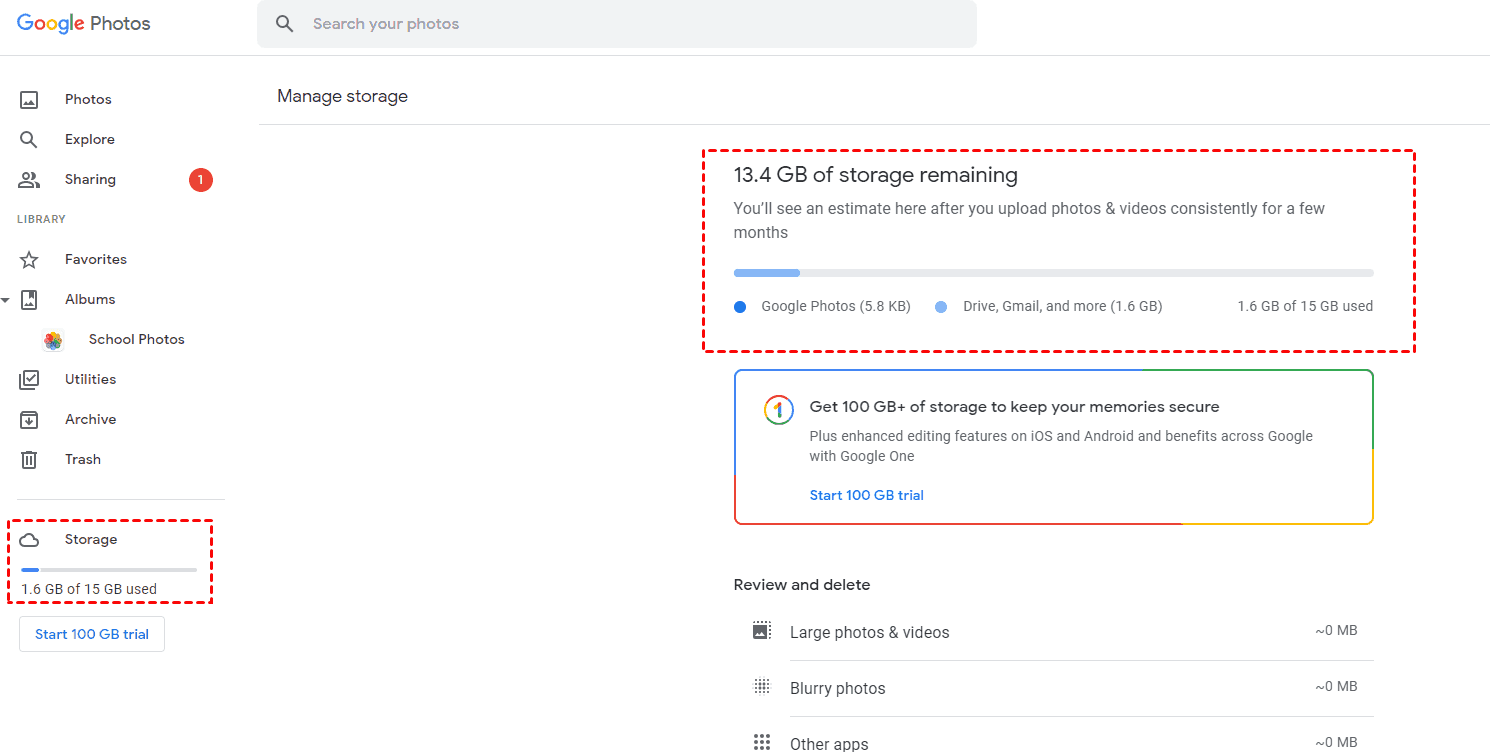Screen dimensions: 1490x752
Task: Click the Archive box icon
Action: point(29,420)
